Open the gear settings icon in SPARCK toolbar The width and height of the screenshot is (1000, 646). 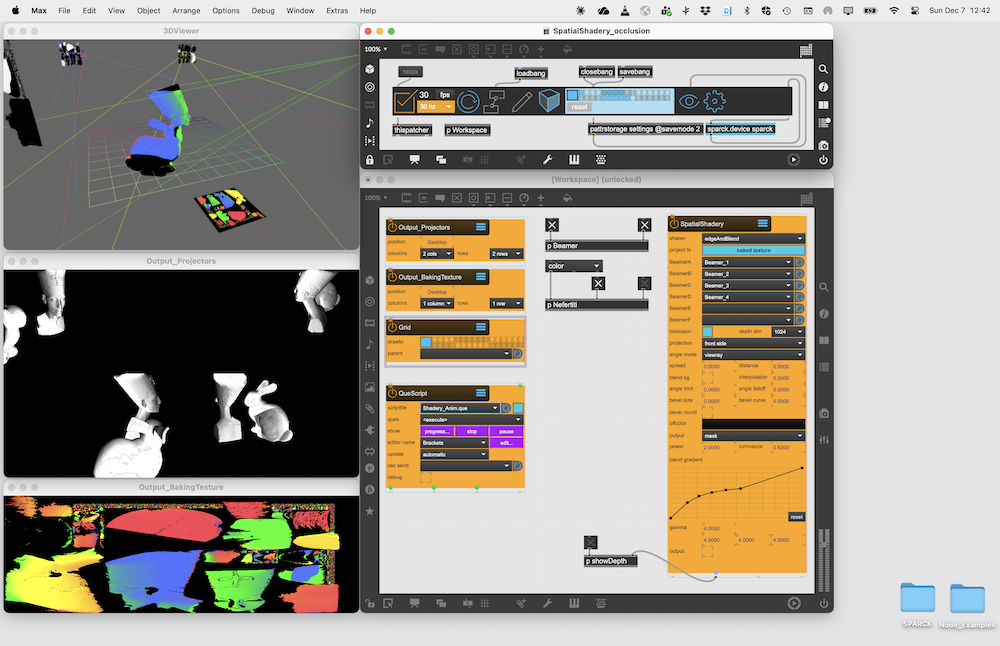point(714,101)
